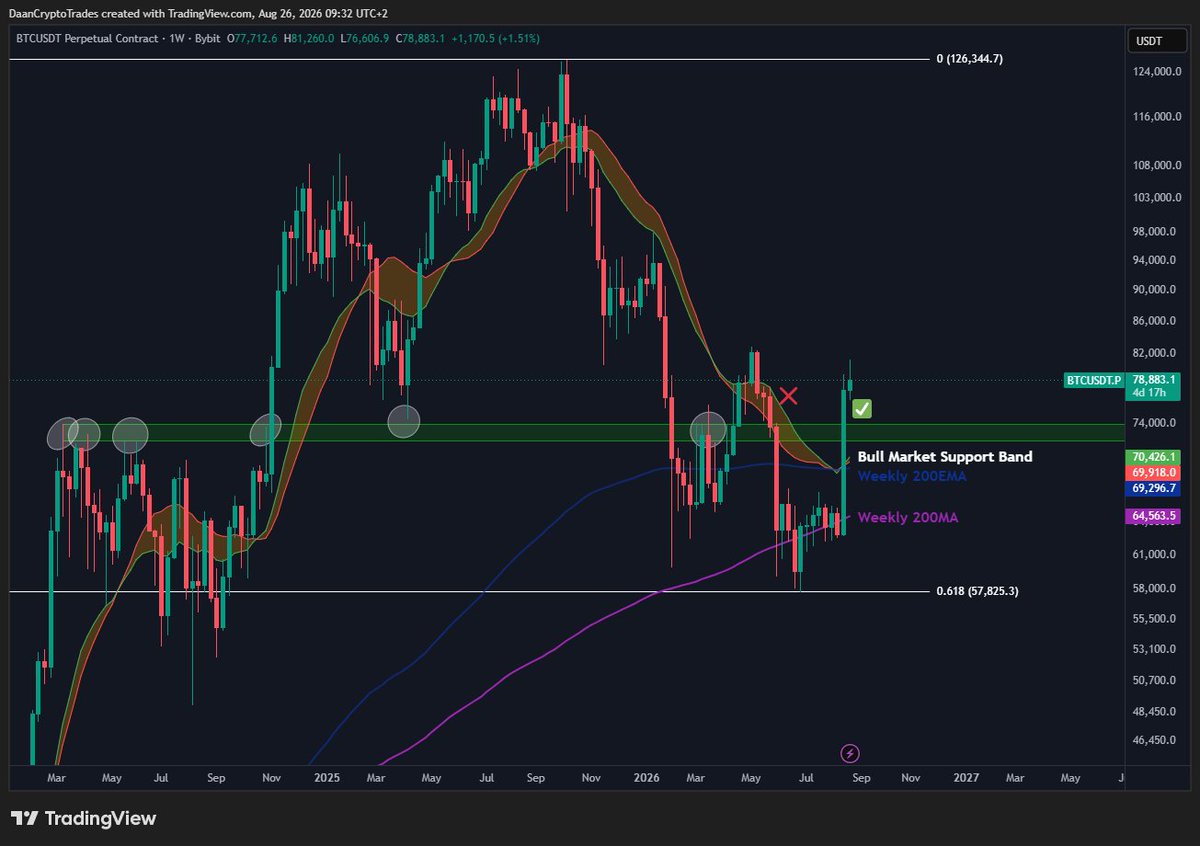Screen dimensions: 1200x846
Task: Click 82,000.0 on the price axis
Action: click(1155, 353)
